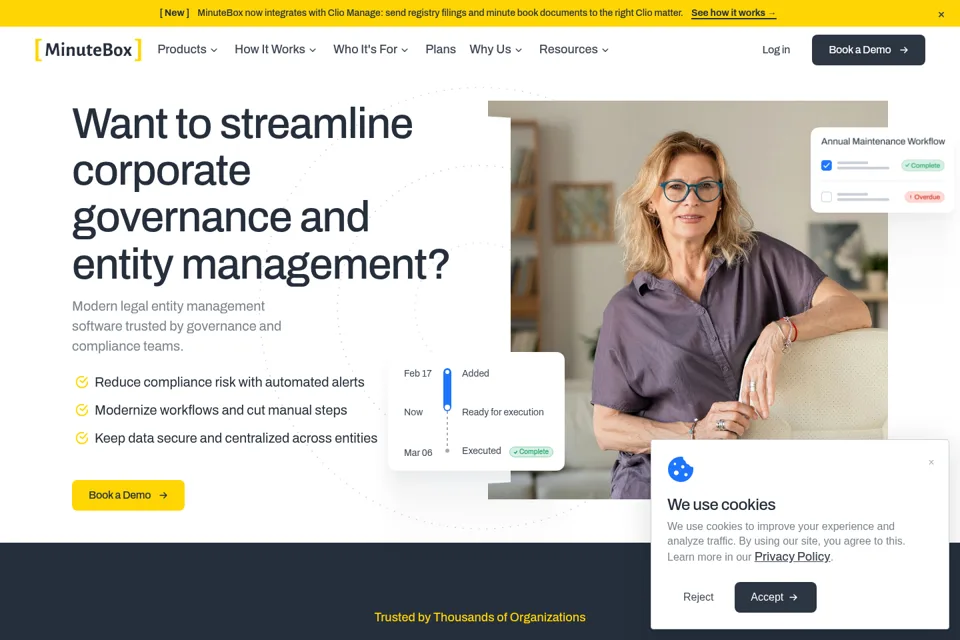Screen dimensions: 960x640
Task: Click the check icon beside Reduce compliance risk
Action: pos(81,382)
